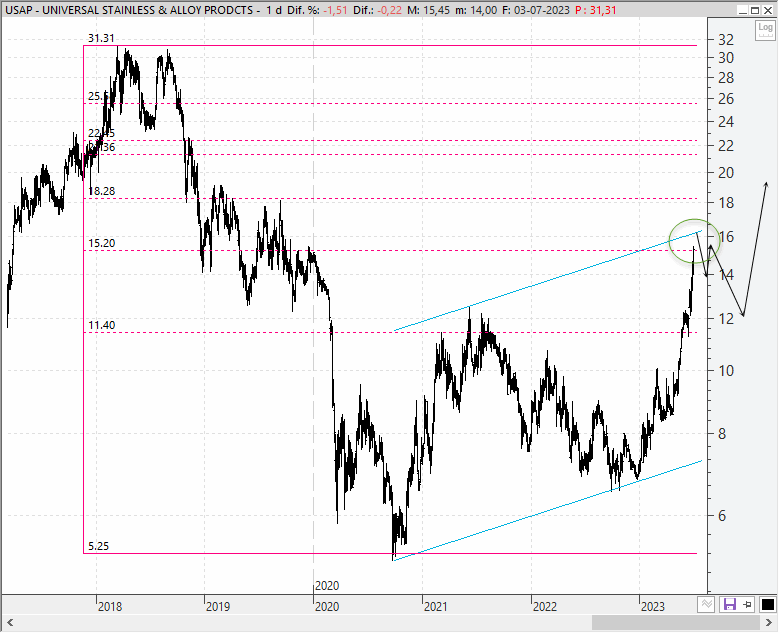Click the 32 price axis label
Viewport: 779px width, 633px height.
(726, 39)
